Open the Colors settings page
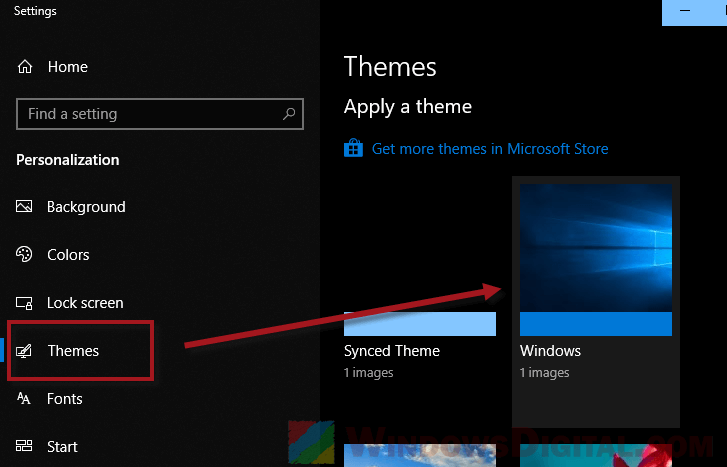727x467 pixels. (x=68, y=255)
